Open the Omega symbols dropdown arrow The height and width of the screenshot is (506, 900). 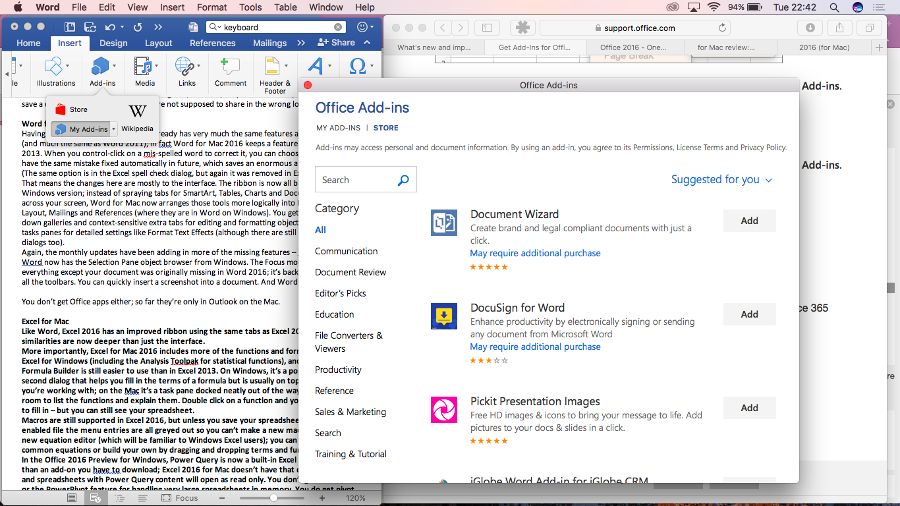click(x=372, y=66)
